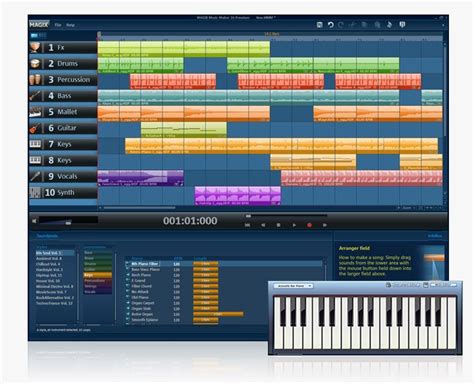The image size is (474, 384).
Task: Undo the last action in top toolbar
Action: coord(330,25)
